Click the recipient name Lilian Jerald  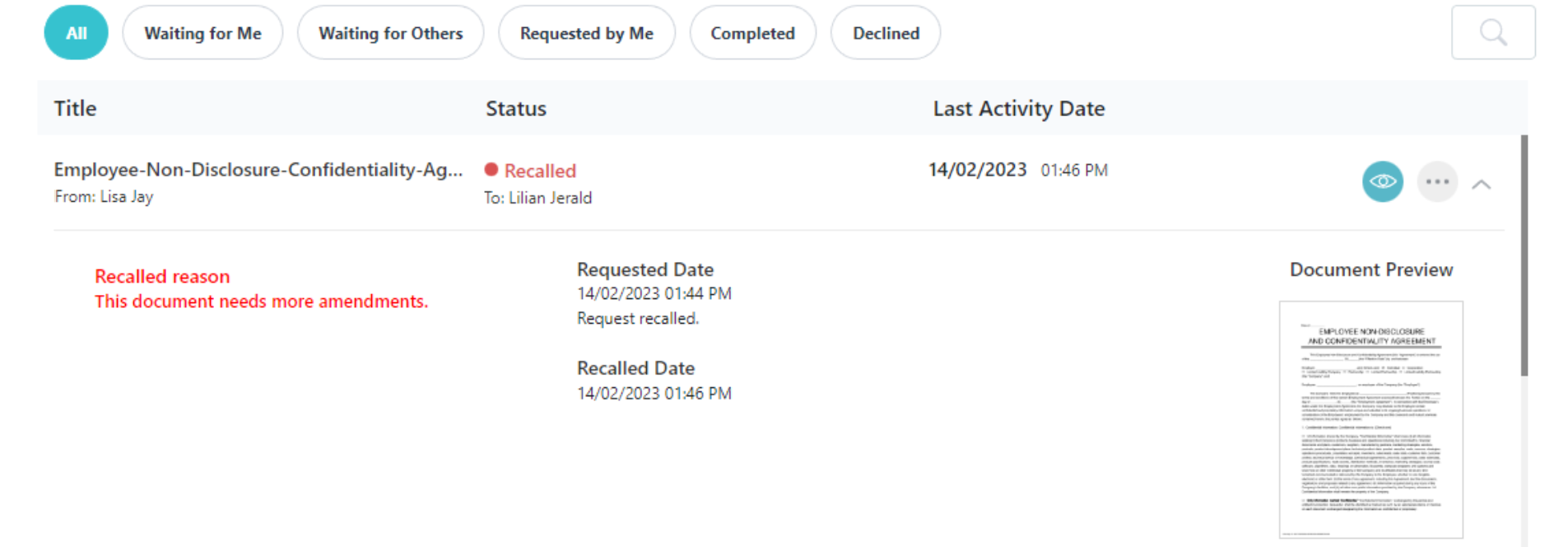click(550, 198)
